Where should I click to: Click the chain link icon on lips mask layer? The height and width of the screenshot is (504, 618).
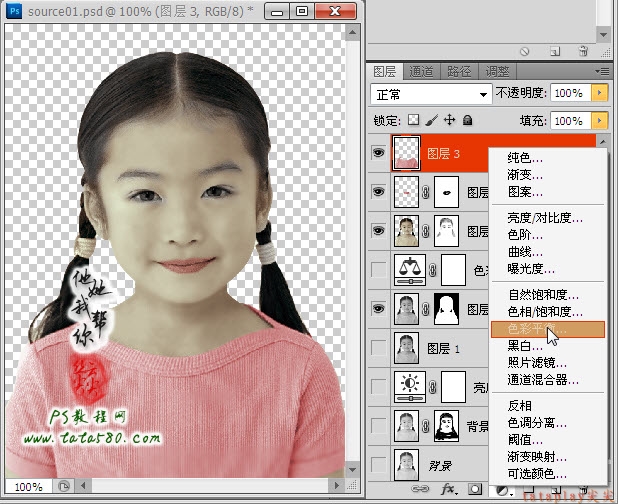point(426,192)
